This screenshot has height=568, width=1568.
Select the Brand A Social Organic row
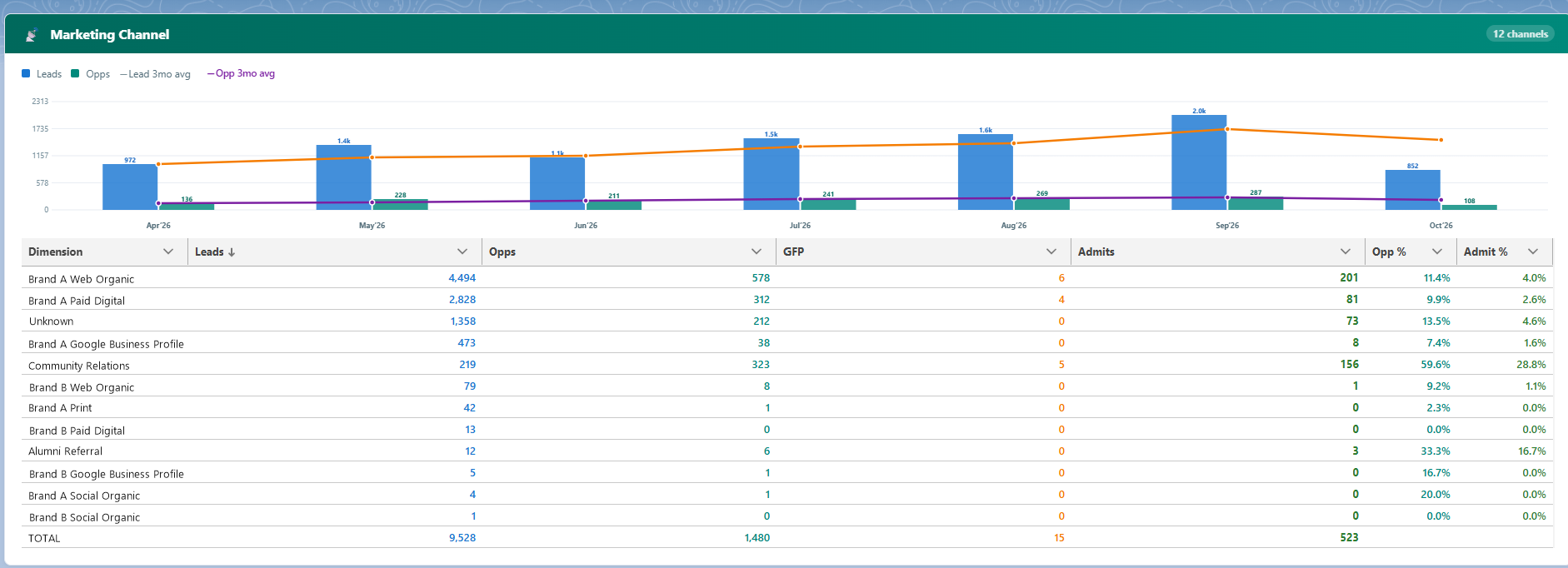787,494
